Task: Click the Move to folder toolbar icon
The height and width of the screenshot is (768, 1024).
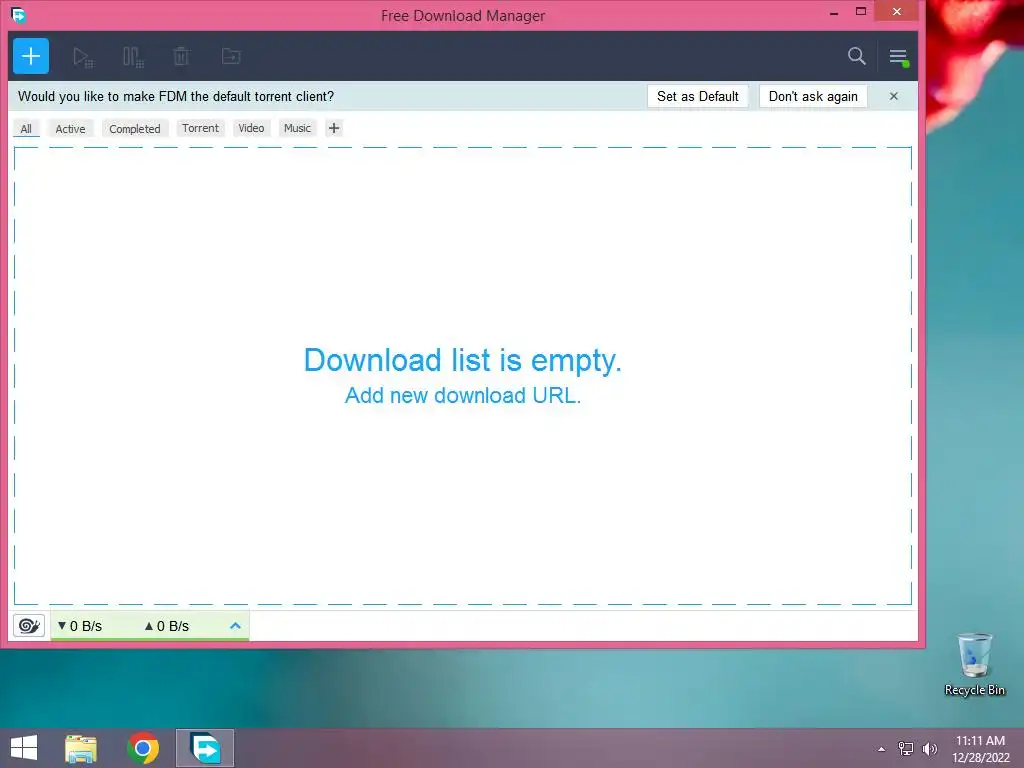Action: coord(231,56)
